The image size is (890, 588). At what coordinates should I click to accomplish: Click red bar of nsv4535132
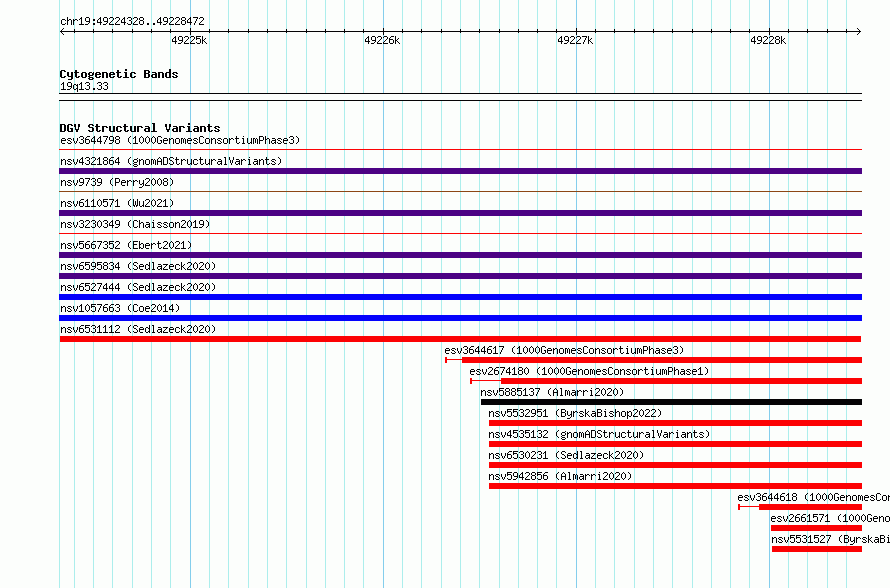pos(675,444)
